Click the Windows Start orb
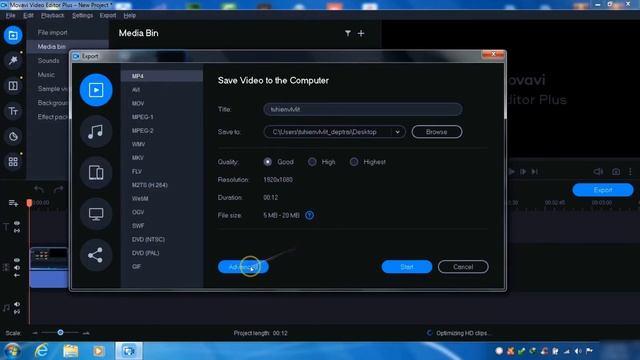The image size is (640, 360). click(12, 351)
